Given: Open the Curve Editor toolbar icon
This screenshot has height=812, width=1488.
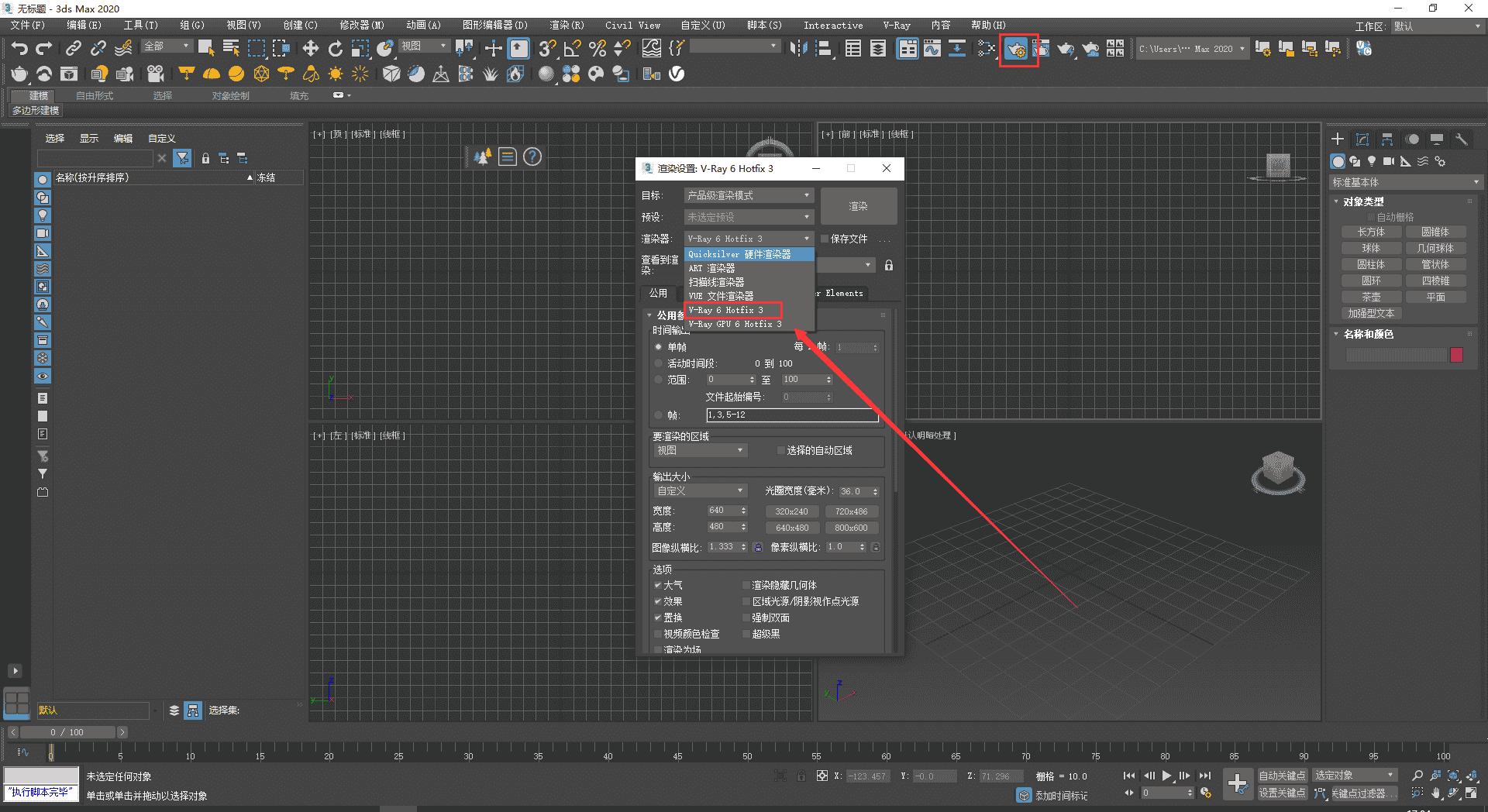Looking at the screenshot, I should (932, 48).
